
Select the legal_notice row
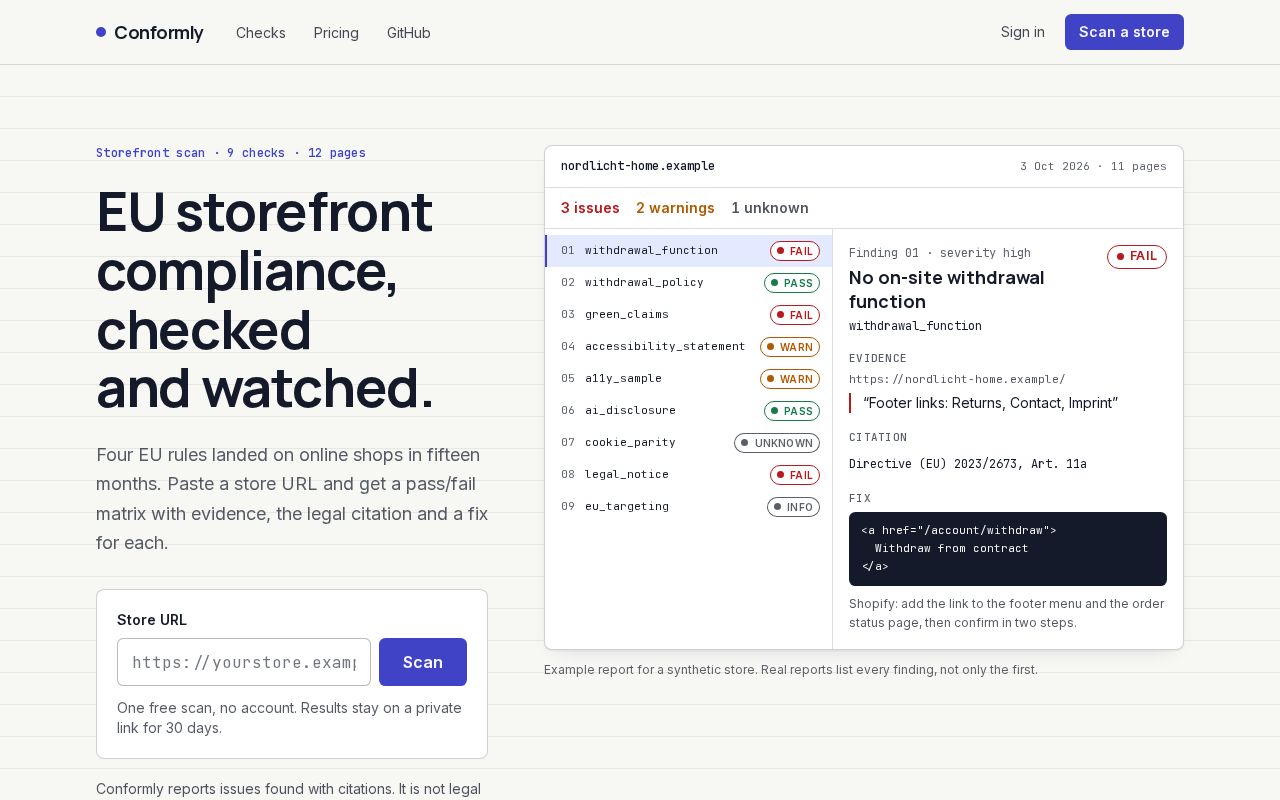[x=688, y=475]
